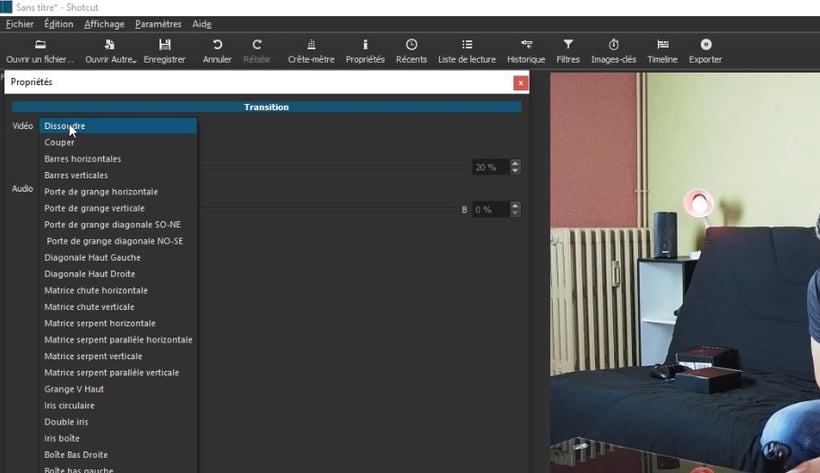The image size is (820, 473).
Task: Choose Barres horizontales transition option
Action: (83, 159)
